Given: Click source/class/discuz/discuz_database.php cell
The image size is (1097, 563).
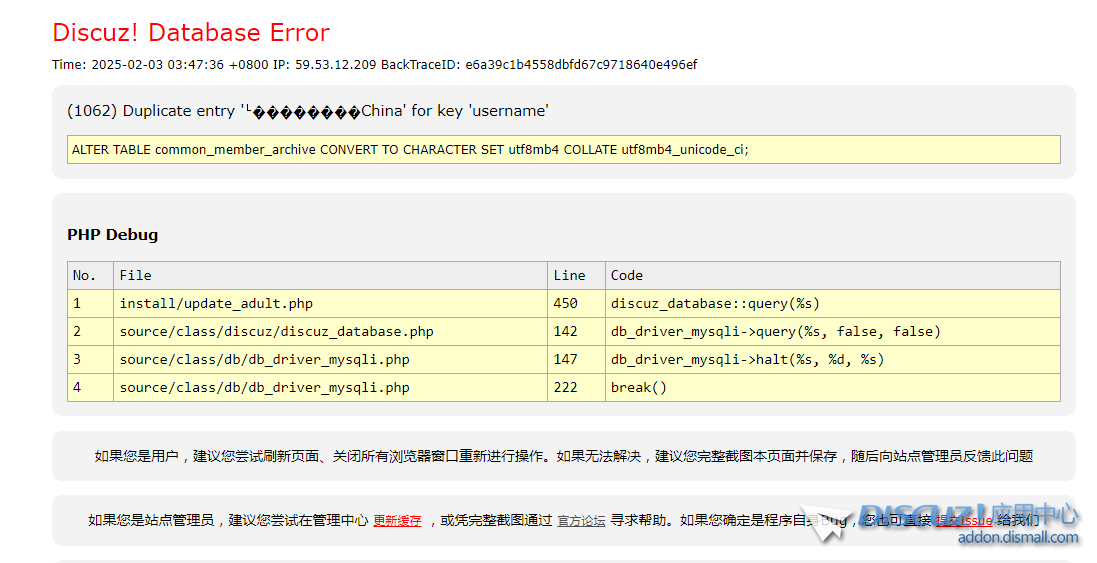Looking at the screenshot, I should point(330,332).
